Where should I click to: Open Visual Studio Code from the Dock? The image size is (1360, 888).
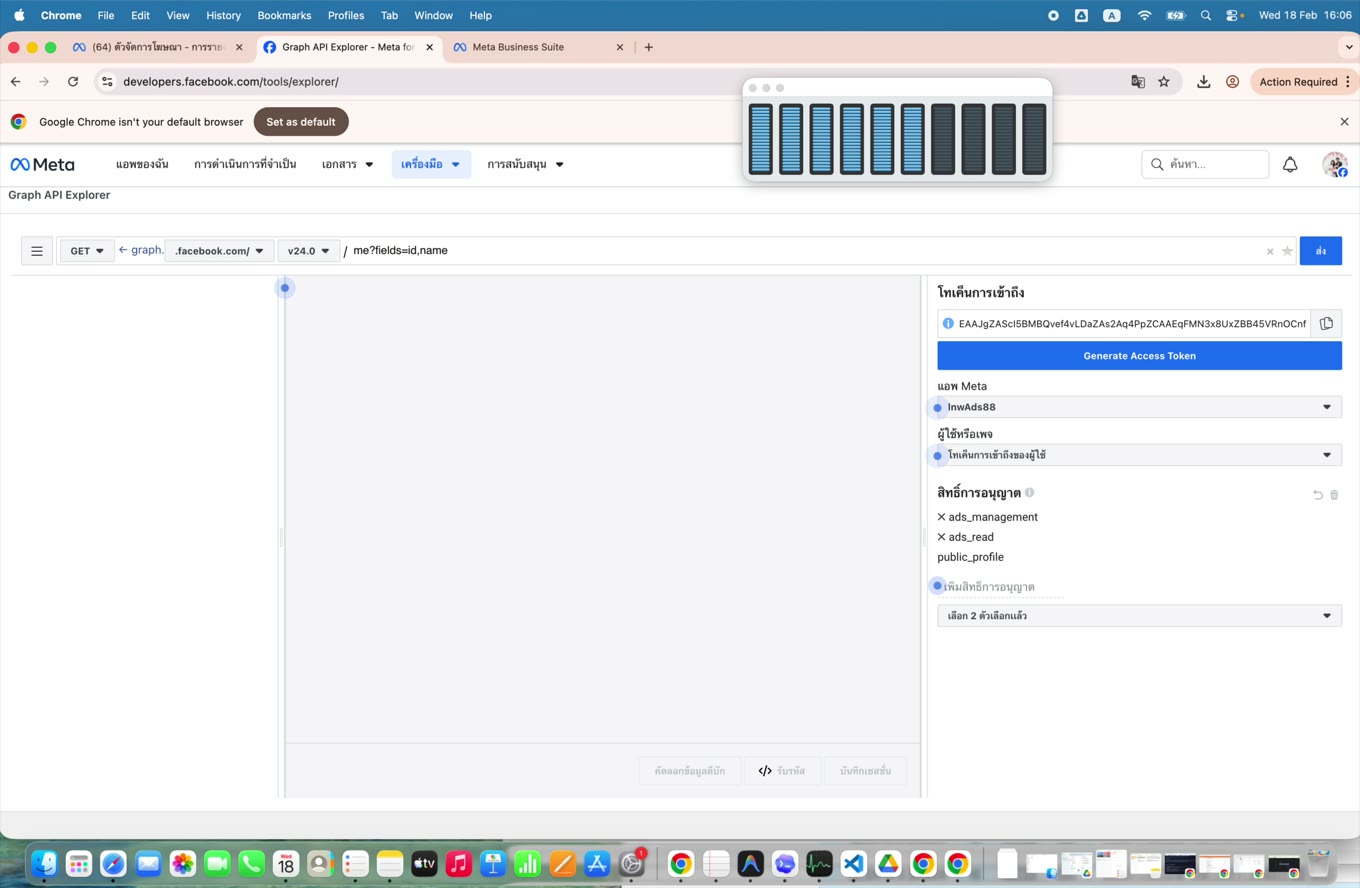point(853,864)
